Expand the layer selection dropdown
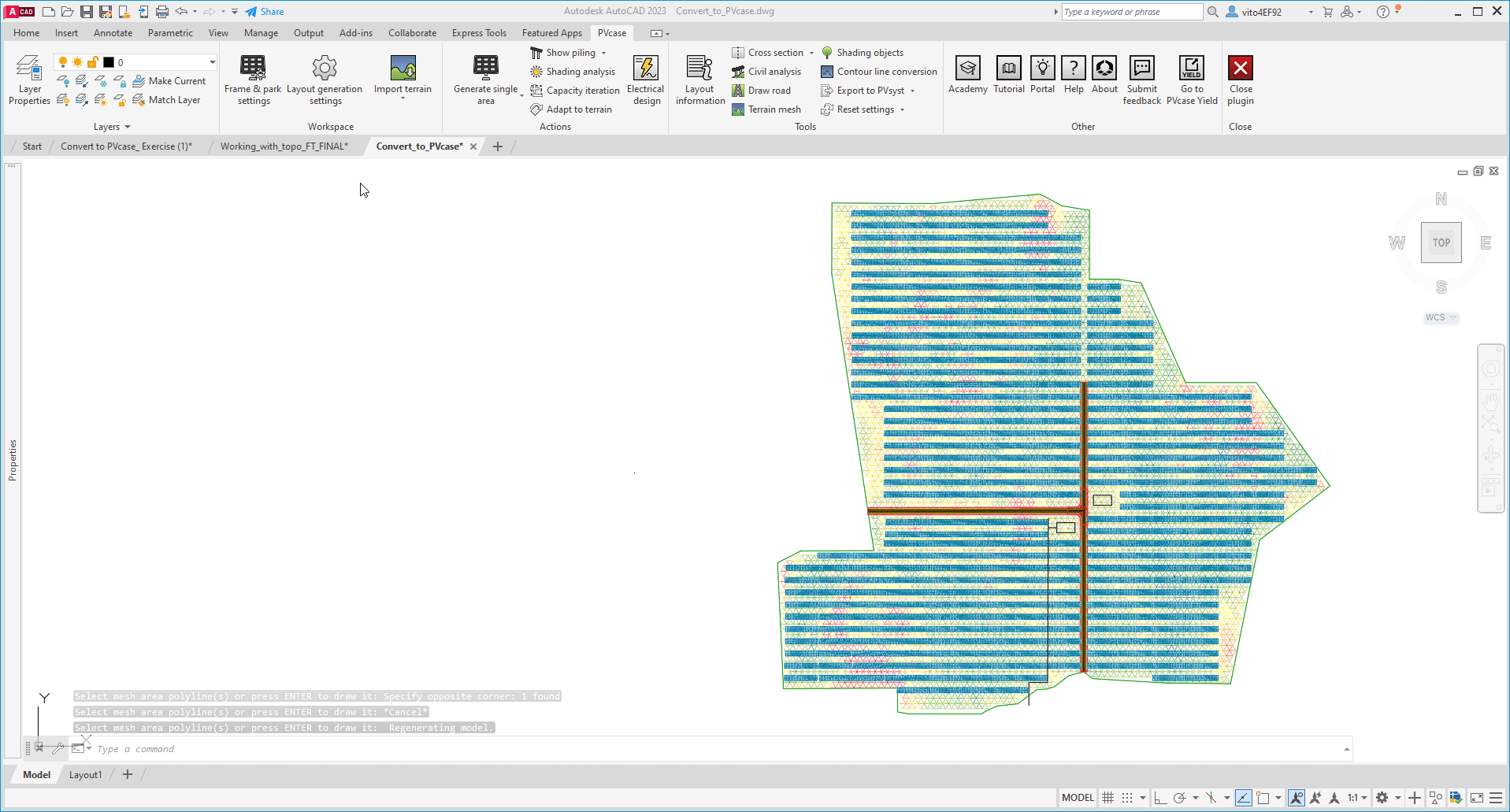This screenshot has width=1510, height=812. tap(212, 62)
